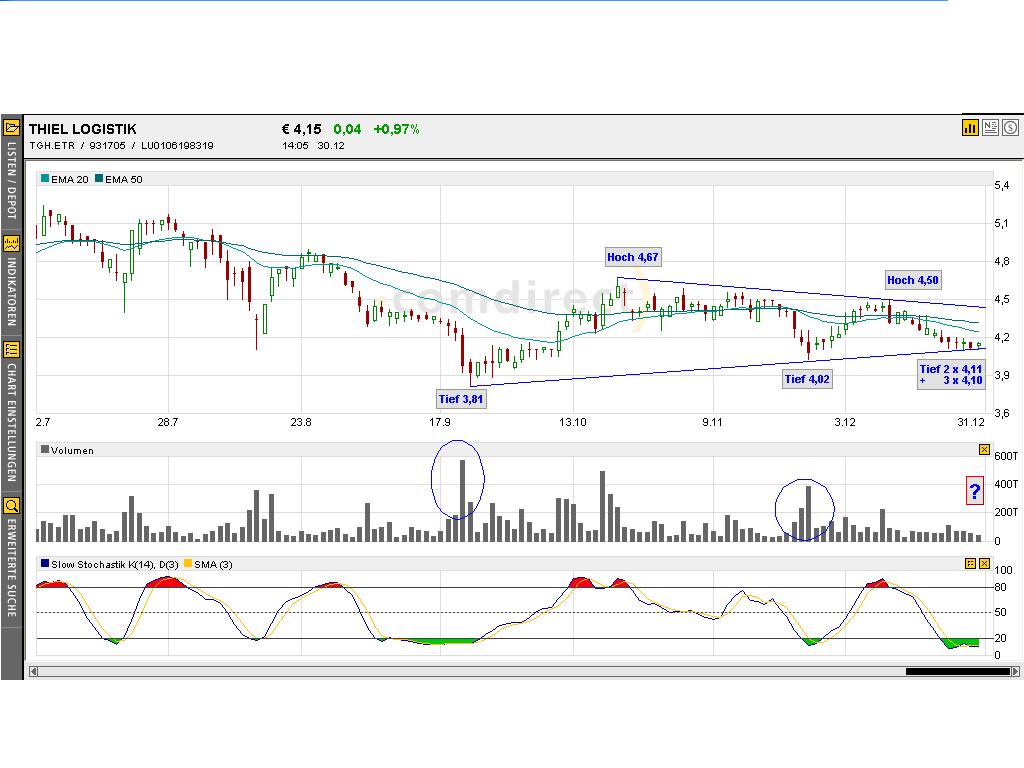The height and width of the screenshot is (768, 1024).
Task: Open the Indikatoren sidebar panel
Action: click(11, 242)
